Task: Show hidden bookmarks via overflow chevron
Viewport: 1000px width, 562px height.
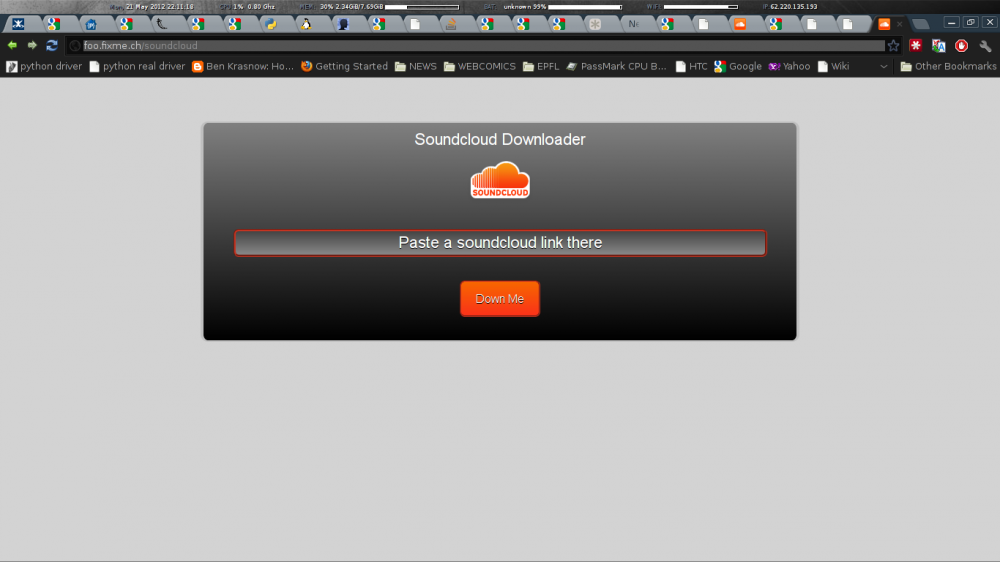Action: tap(883, 67)
